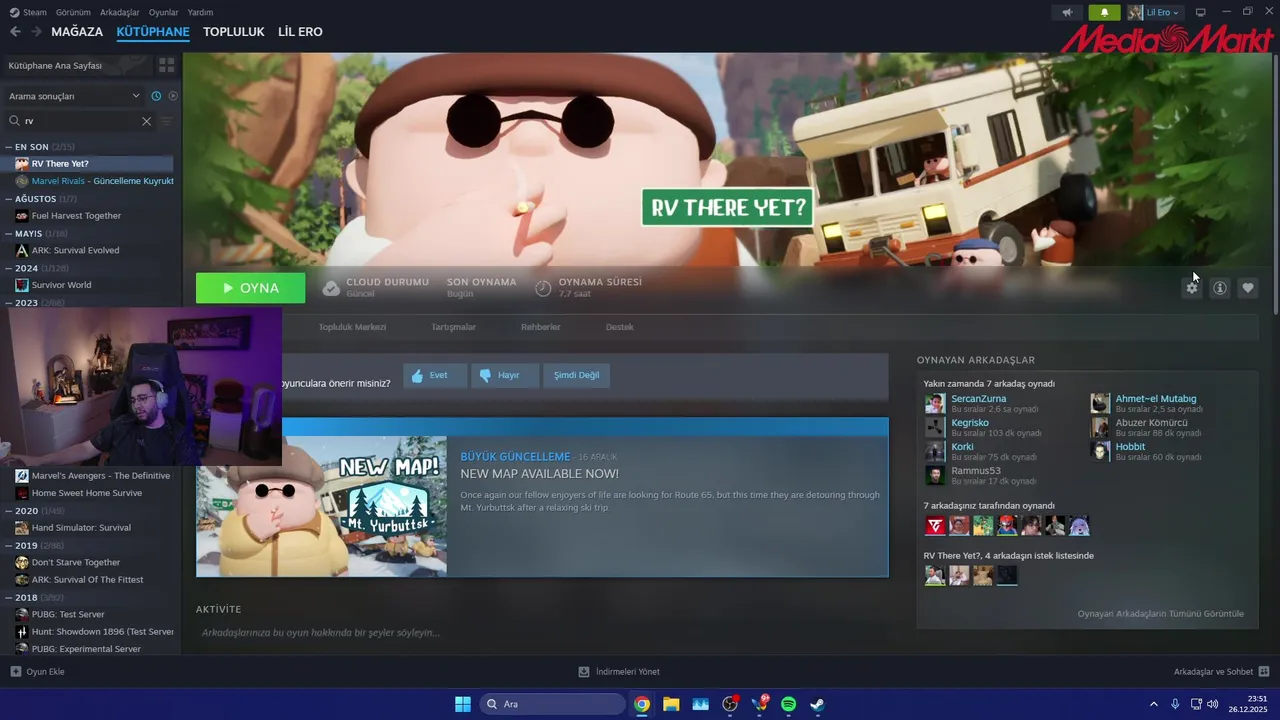Click Hayır thumbs down button
The image size is (1280, 720).
coord(505,376)
